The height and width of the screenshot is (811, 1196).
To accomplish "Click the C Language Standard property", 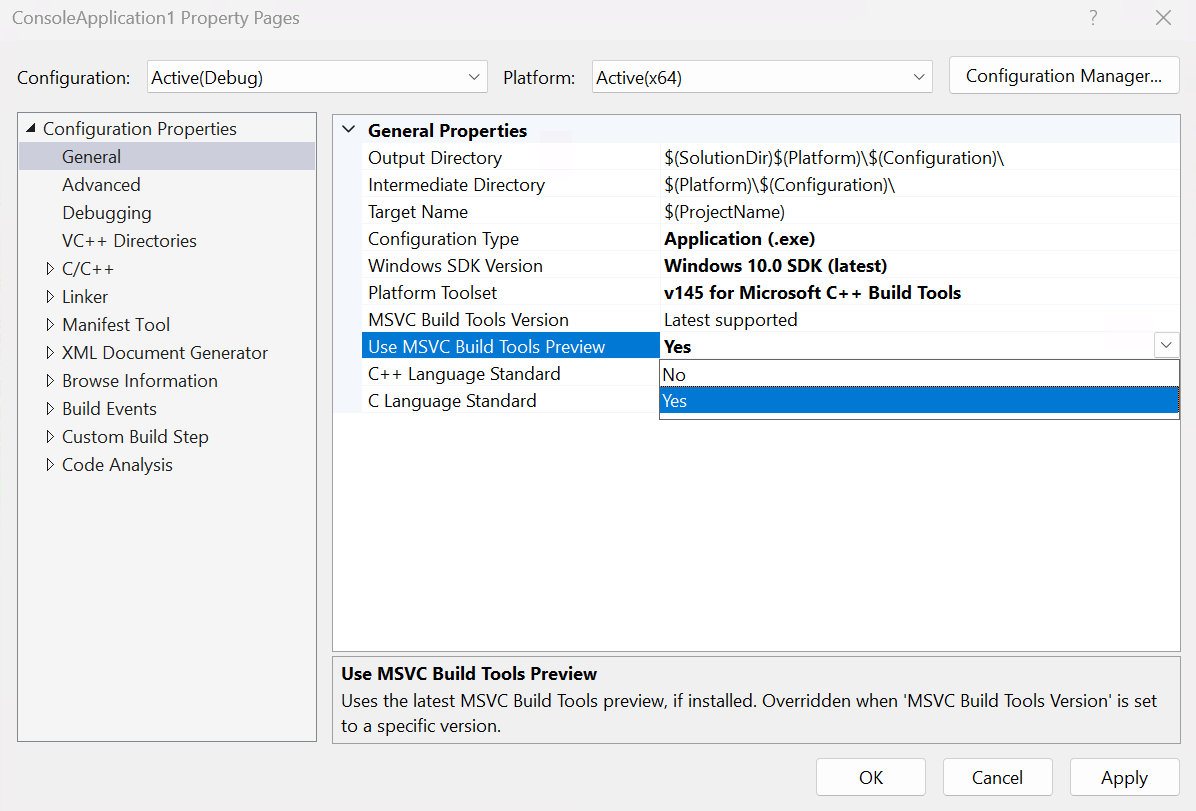I will pos(452,401).
